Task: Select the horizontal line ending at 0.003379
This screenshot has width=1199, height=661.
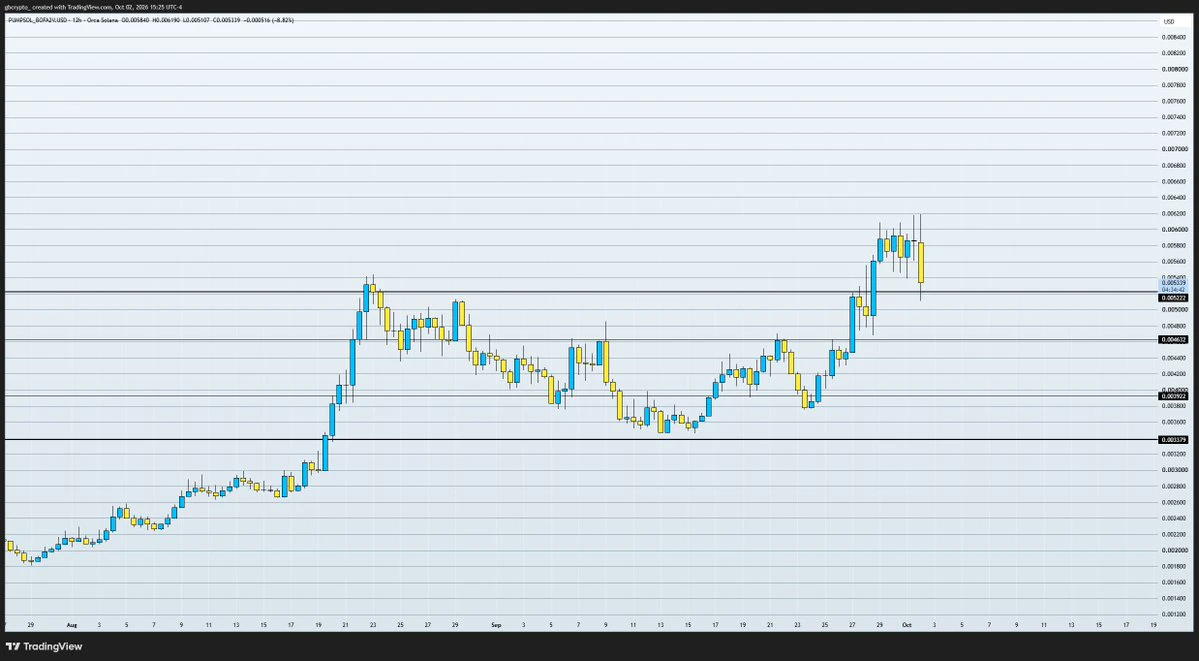Action: click(x=581, y=439)
